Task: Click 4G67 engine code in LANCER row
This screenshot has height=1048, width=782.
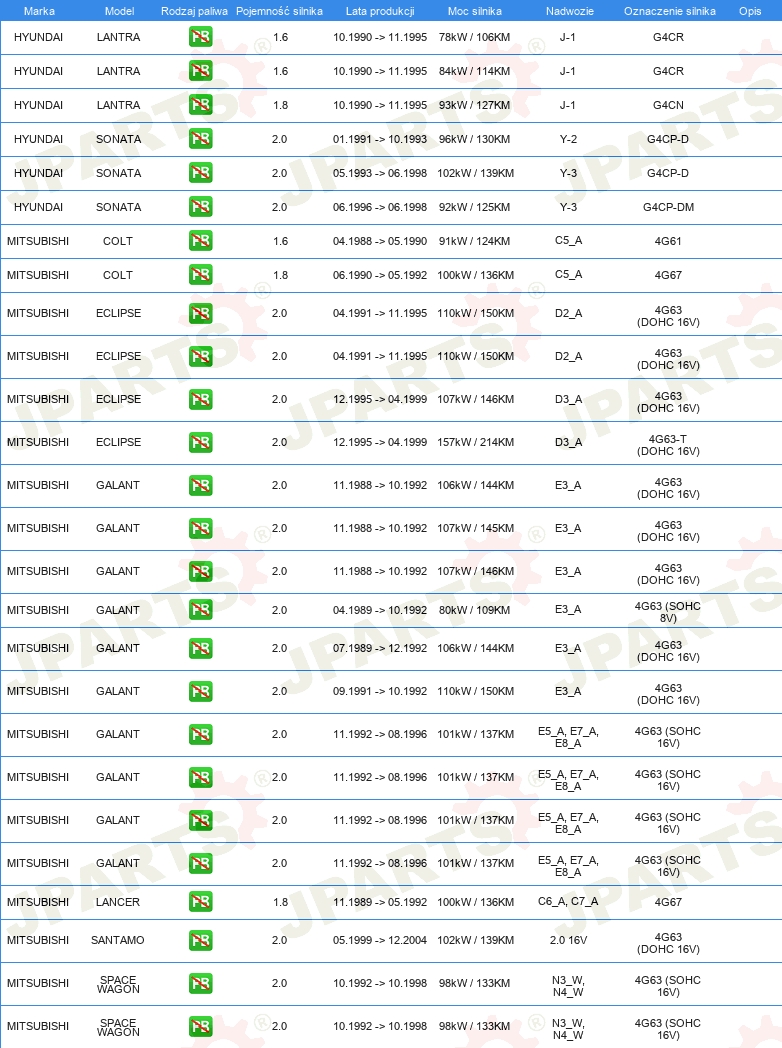Action: coord(668,902)
